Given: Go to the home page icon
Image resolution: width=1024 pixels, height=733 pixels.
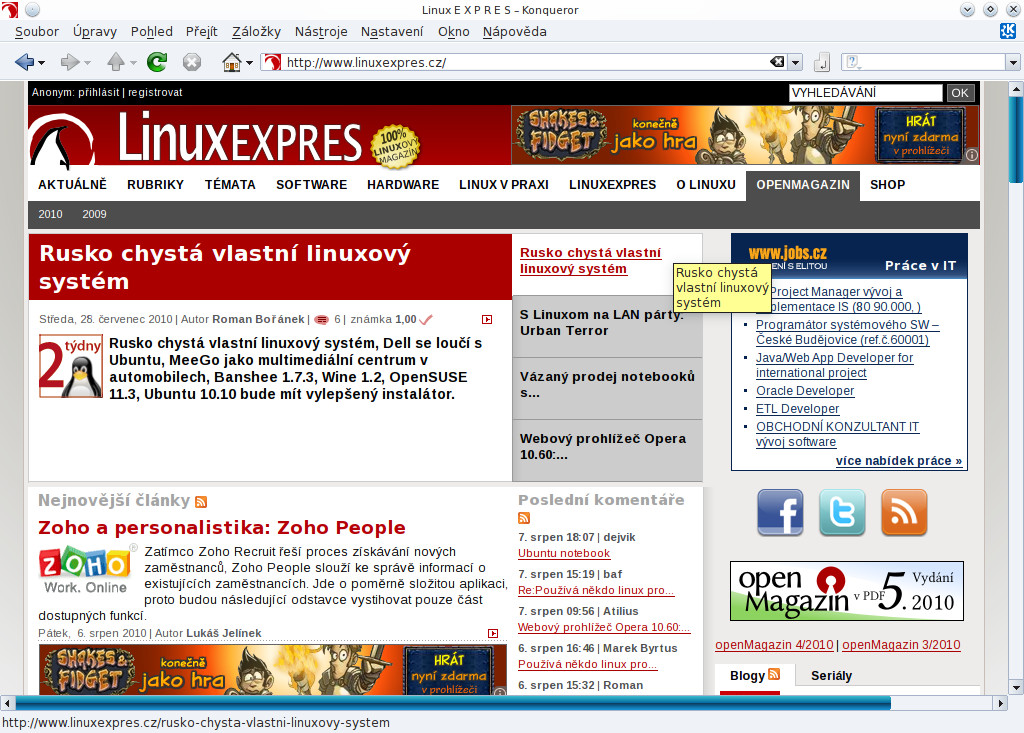Looking at the screenshot, I should 232,62.
